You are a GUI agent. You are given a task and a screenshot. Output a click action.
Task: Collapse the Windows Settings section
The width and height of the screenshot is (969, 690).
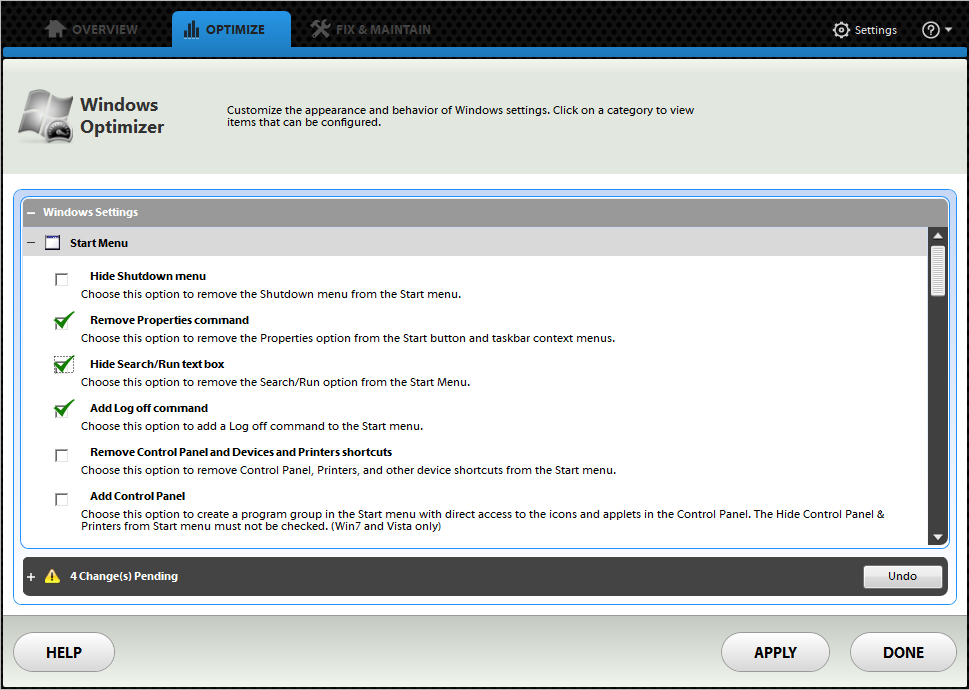click(x=31, y=212)
